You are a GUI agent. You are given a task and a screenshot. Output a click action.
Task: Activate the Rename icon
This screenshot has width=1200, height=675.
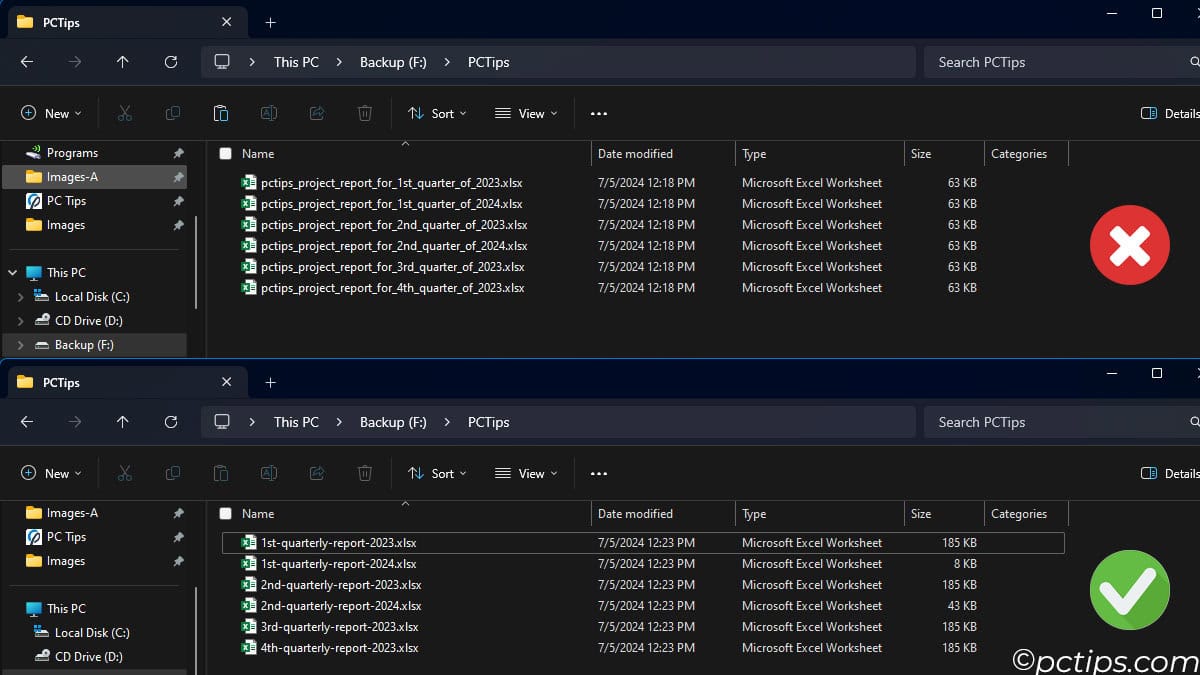point(268,113)
